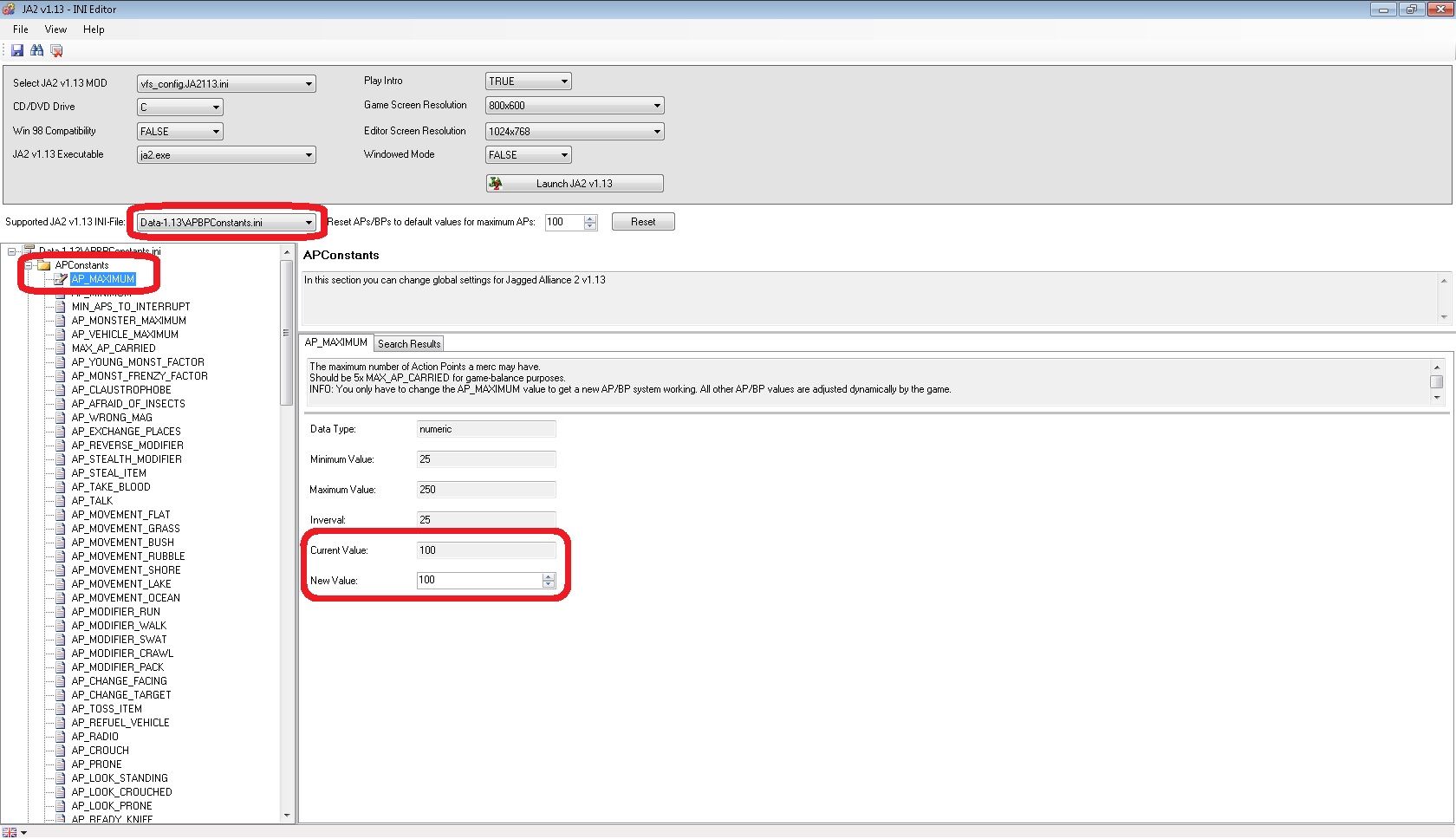Click the APConstants folder icon
Screen dimensions: 1456x839
click(x=43, y=265)
